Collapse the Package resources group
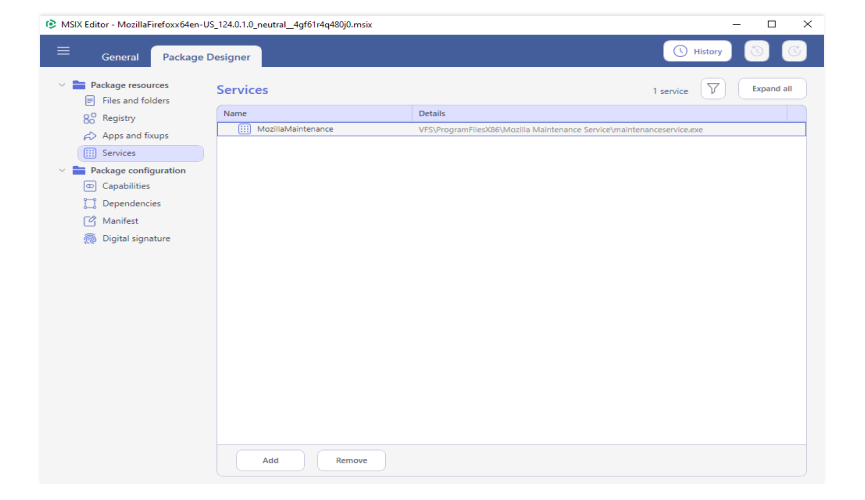This screenshot has width=865, height=500. [x=62, y=85]
